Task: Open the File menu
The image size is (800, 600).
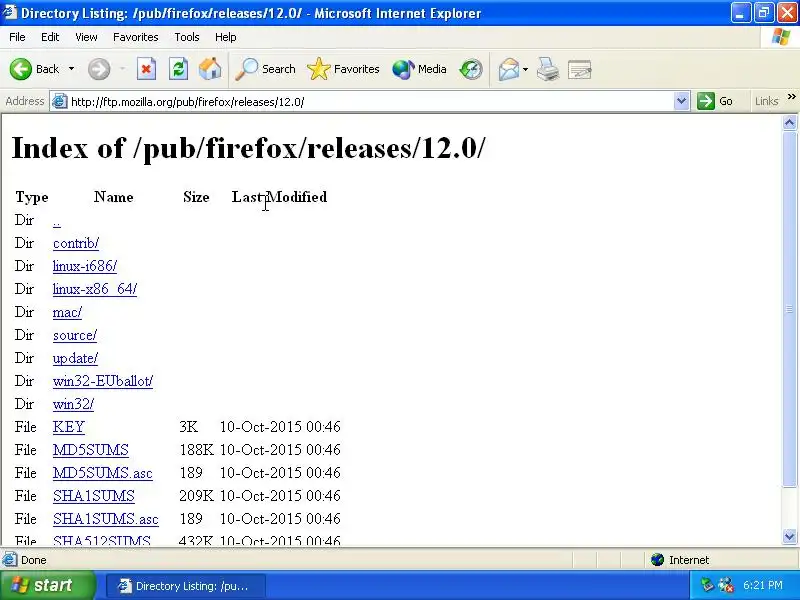Action: coord(17,37)
